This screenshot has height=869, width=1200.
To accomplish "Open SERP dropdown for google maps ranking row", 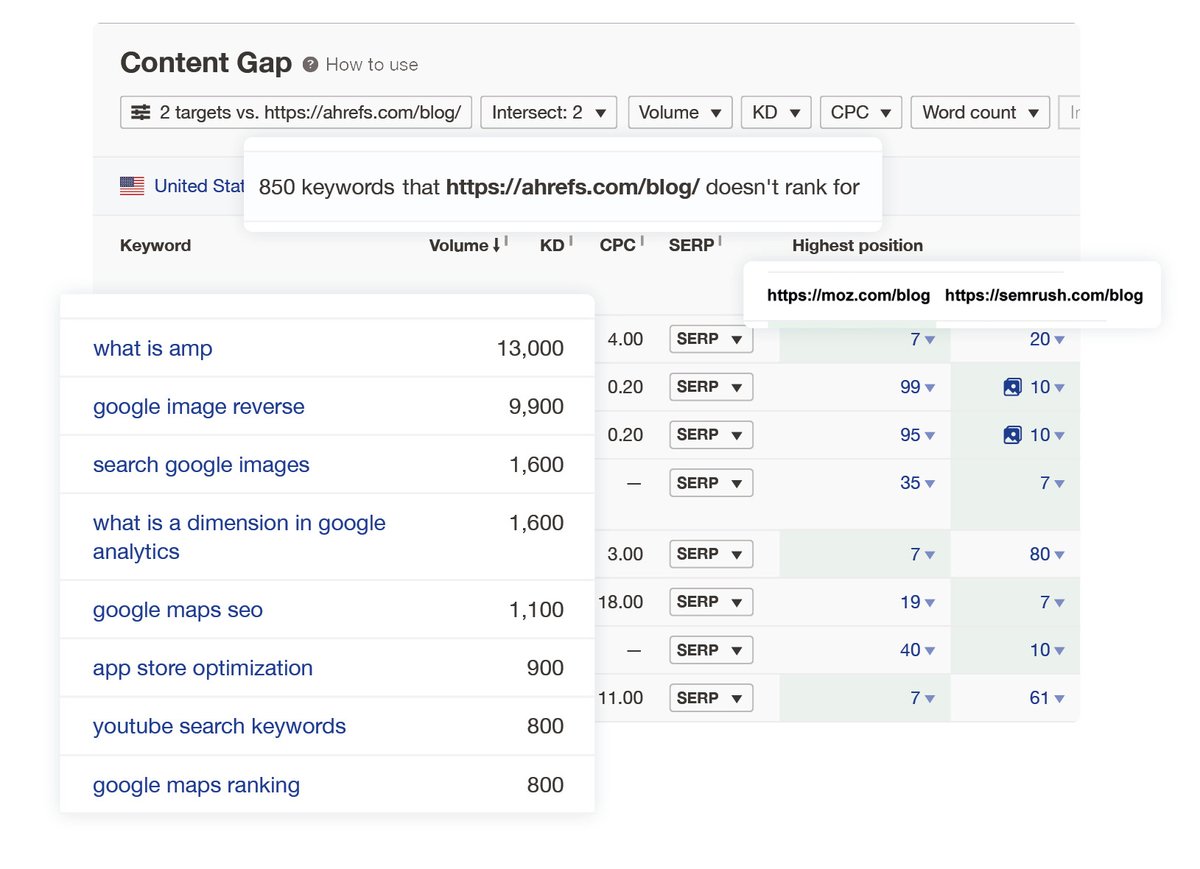I will [710, 698].
